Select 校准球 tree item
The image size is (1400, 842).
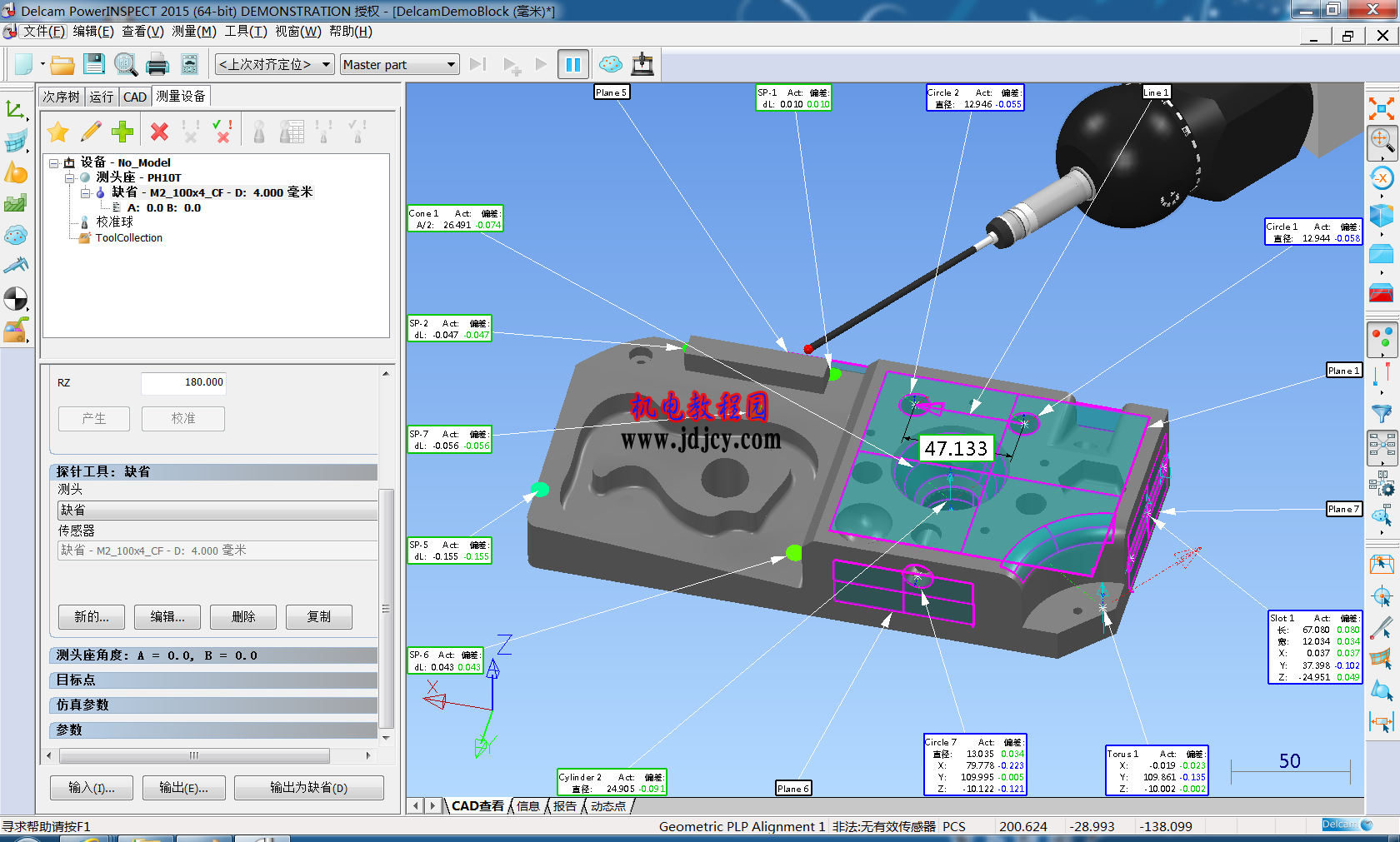[x=114, y=223]
